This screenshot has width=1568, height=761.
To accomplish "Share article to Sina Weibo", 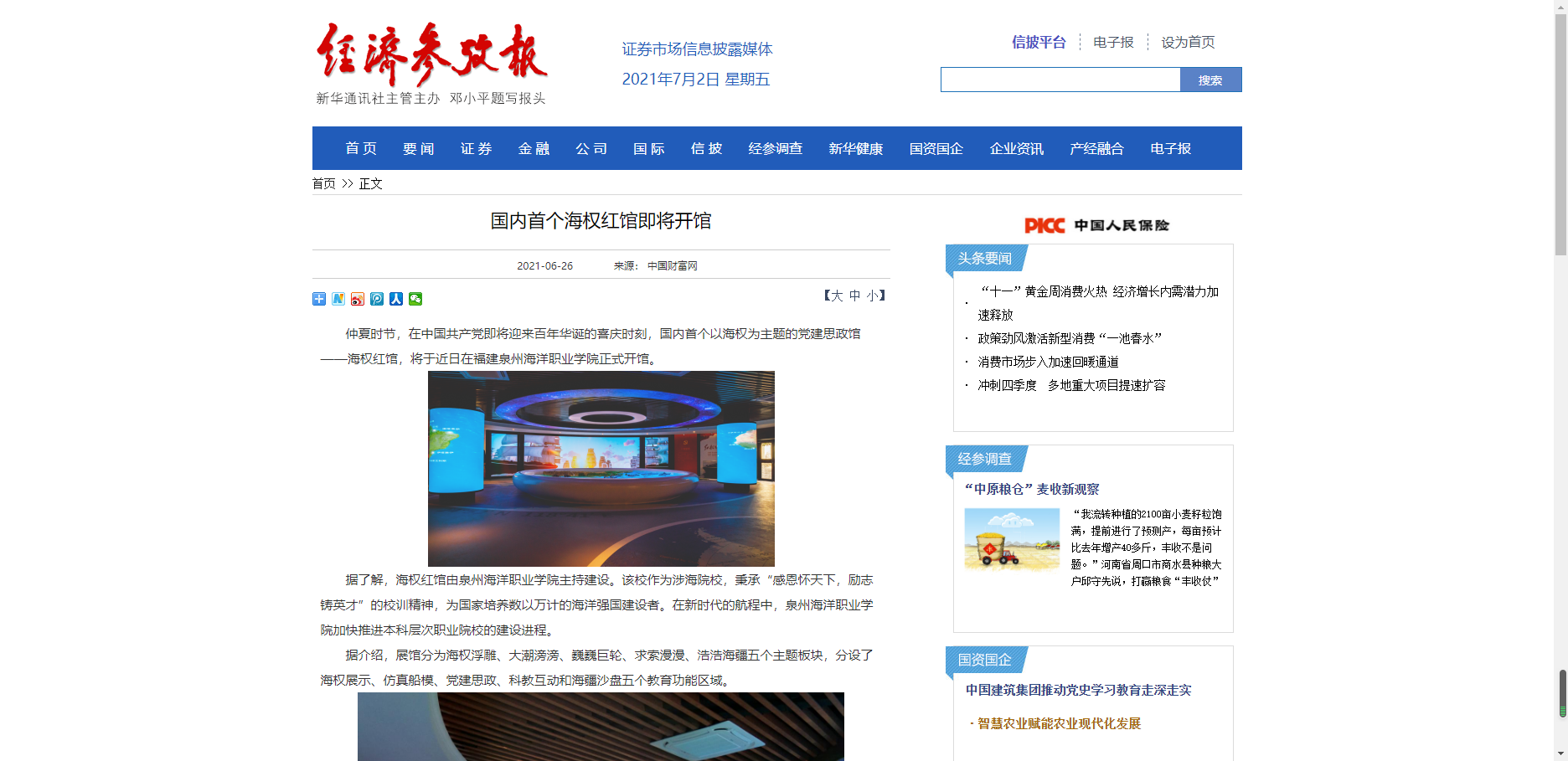I will click(358, 299).
